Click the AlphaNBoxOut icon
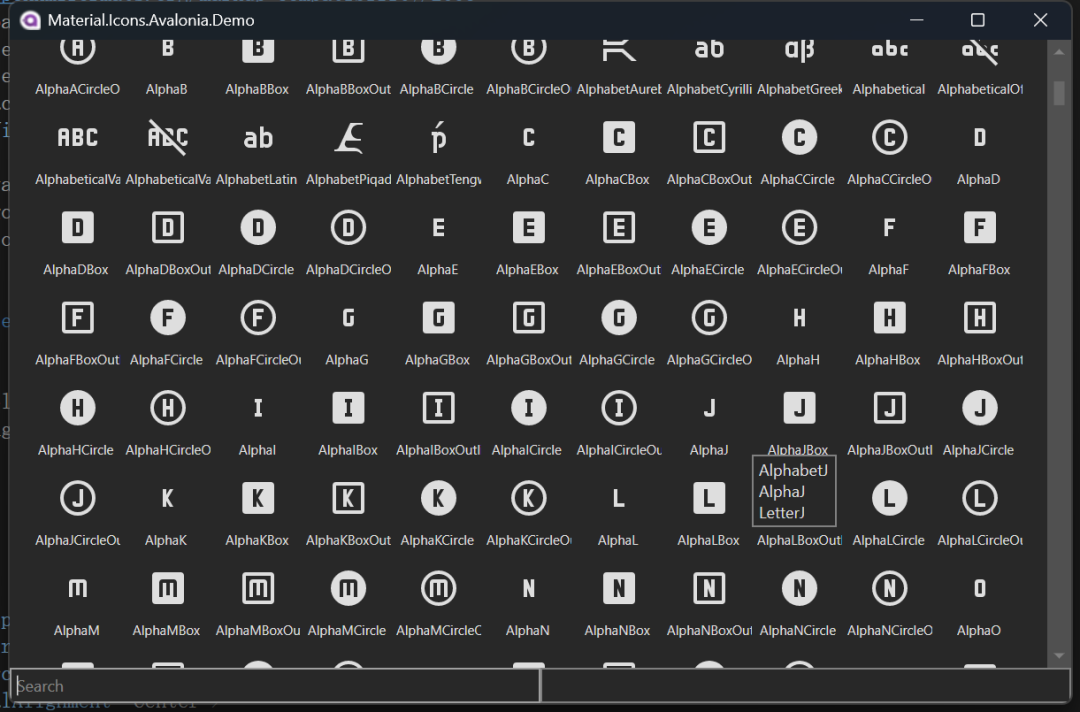This screenshot has height=712, width=1080. tap(709, 588)
